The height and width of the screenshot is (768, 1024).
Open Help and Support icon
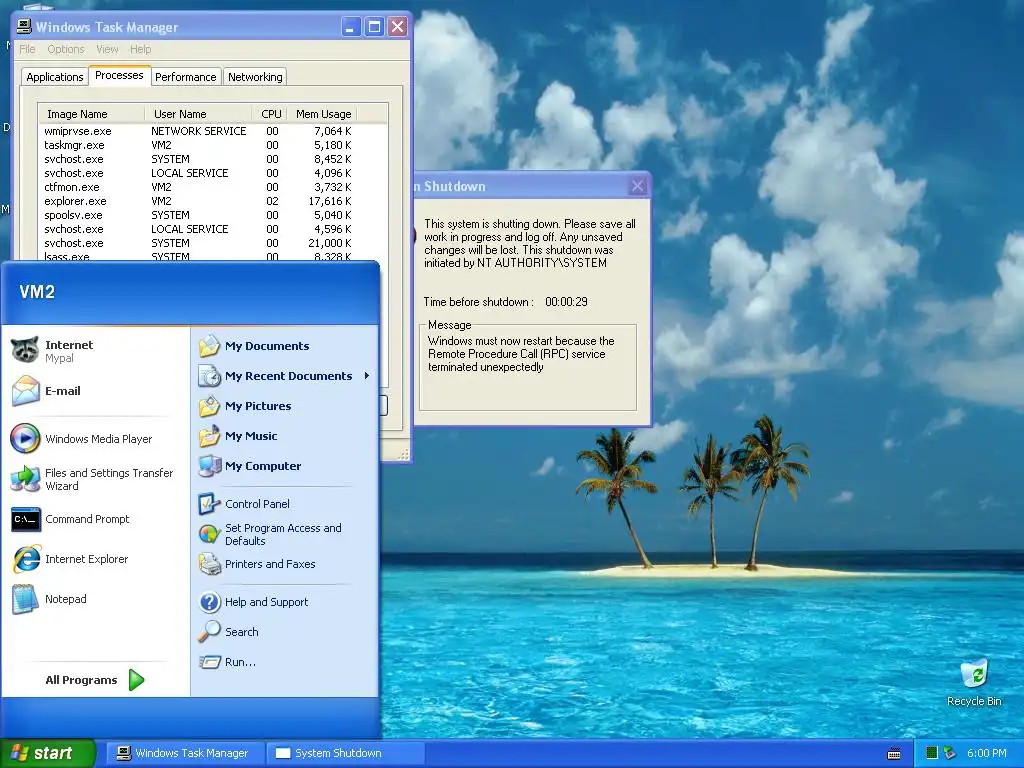210,602
